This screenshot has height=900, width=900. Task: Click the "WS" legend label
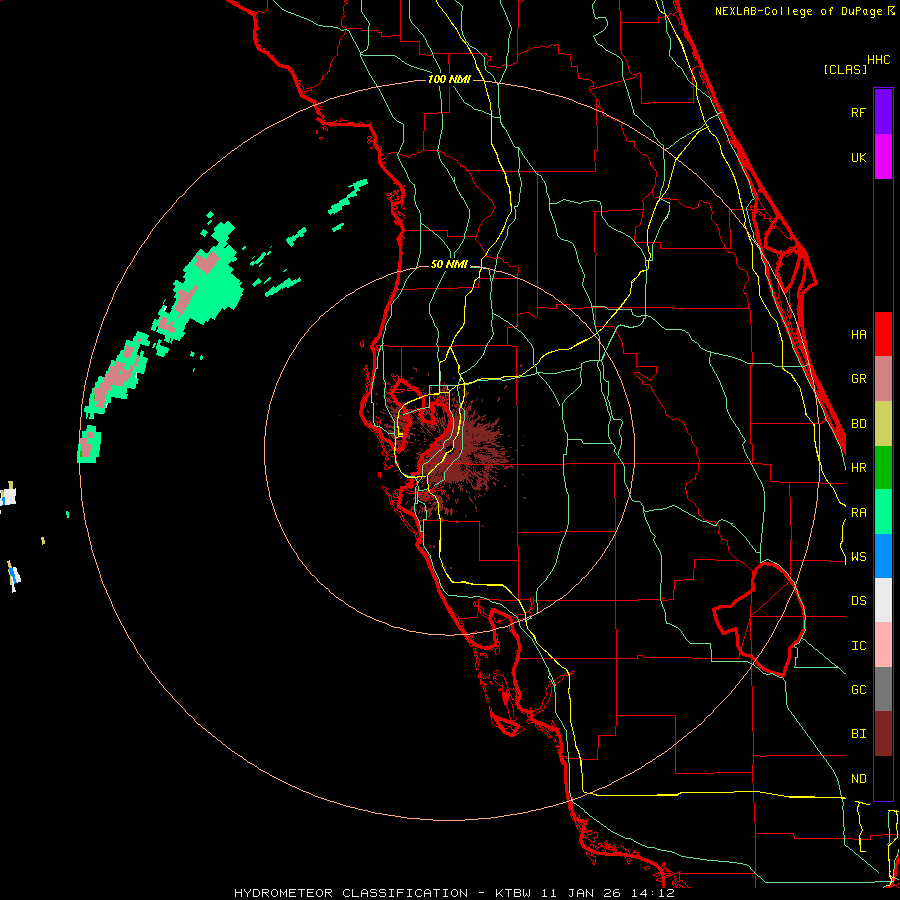click(858, 557)
